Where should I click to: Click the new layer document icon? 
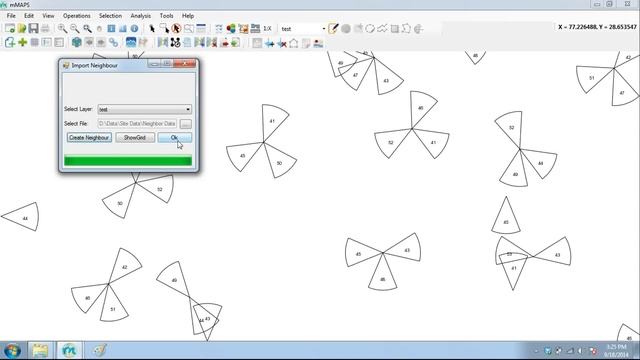pos(10,42)
